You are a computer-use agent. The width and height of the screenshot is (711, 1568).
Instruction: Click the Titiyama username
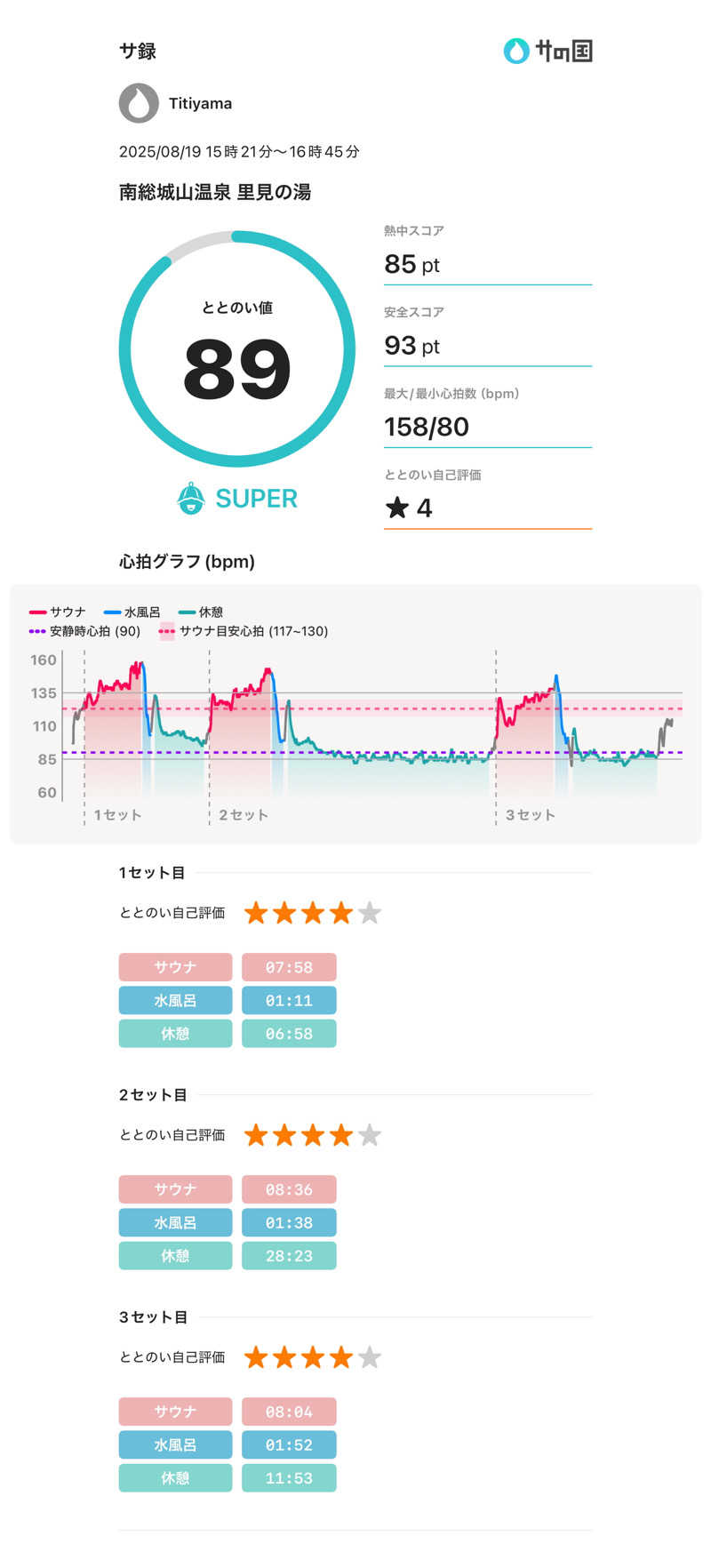click(x=200, y=103)
